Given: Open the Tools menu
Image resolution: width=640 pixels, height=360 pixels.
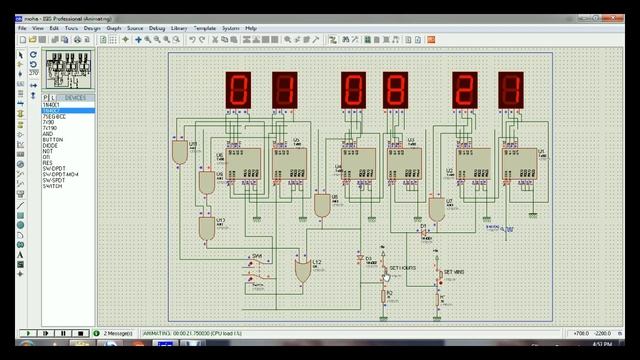Looking at the screenshot, I should coord(71,28).
